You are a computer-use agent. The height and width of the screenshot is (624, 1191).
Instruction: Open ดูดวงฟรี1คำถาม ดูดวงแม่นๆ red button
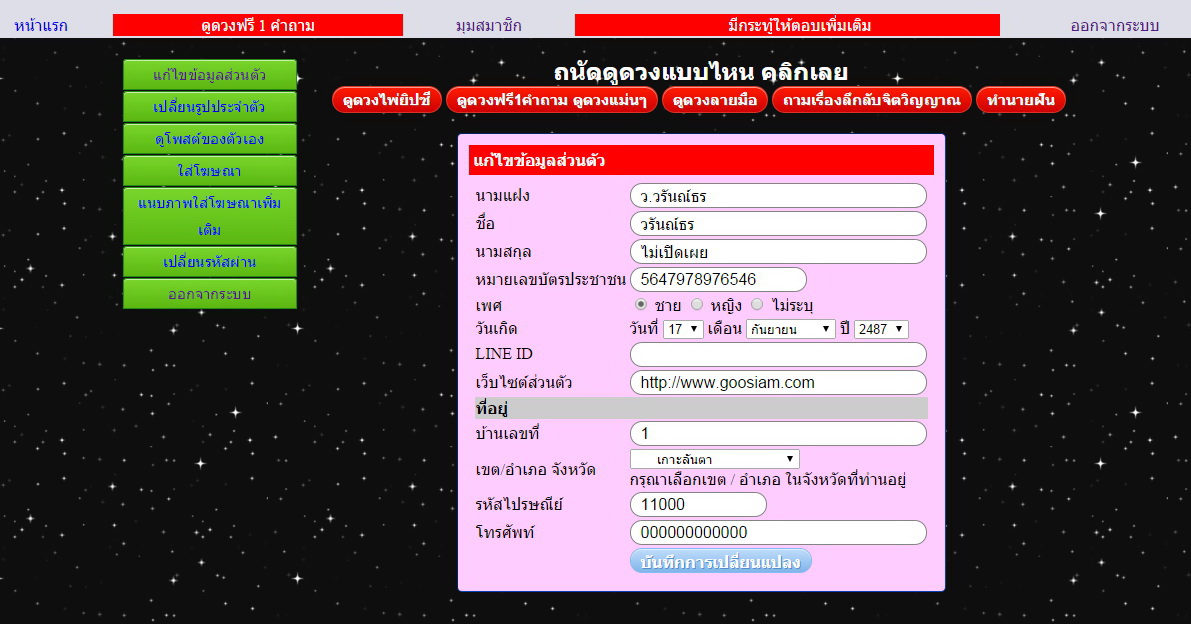[x=552, y=100]
